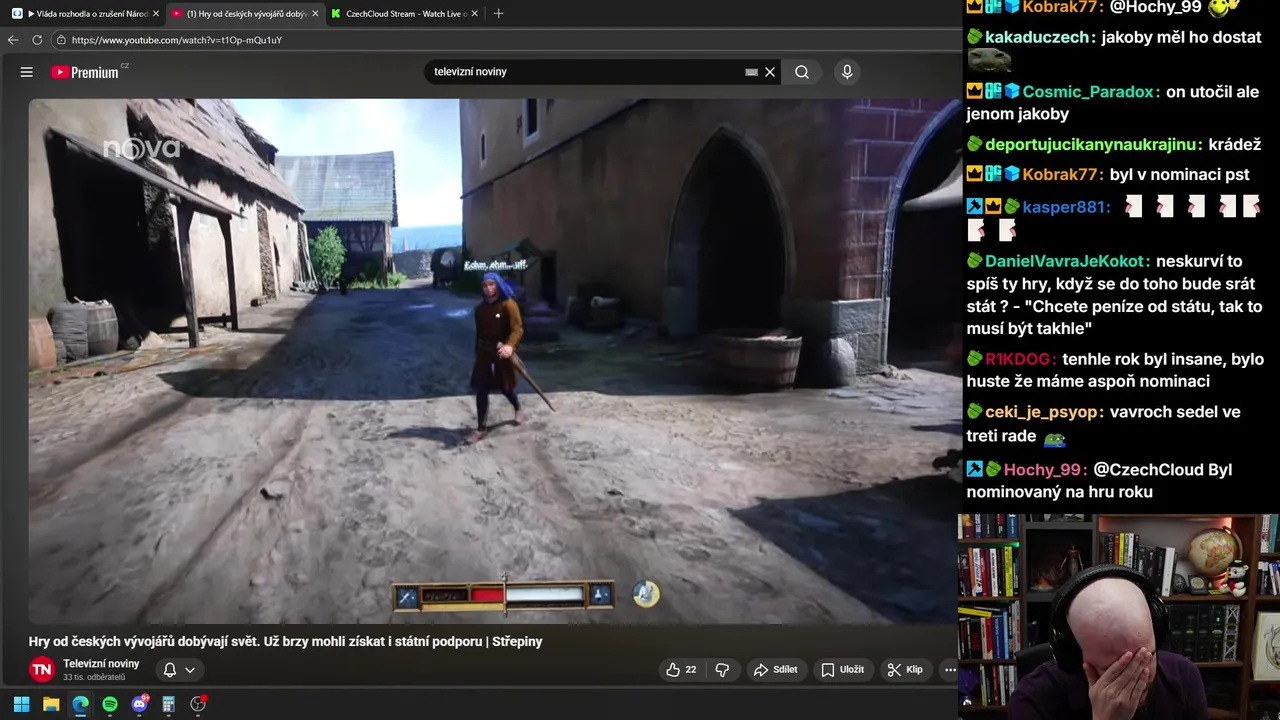1280x720 pixels.
Task: Click username kakaduczech in chat
Action: coord(1037,37)
